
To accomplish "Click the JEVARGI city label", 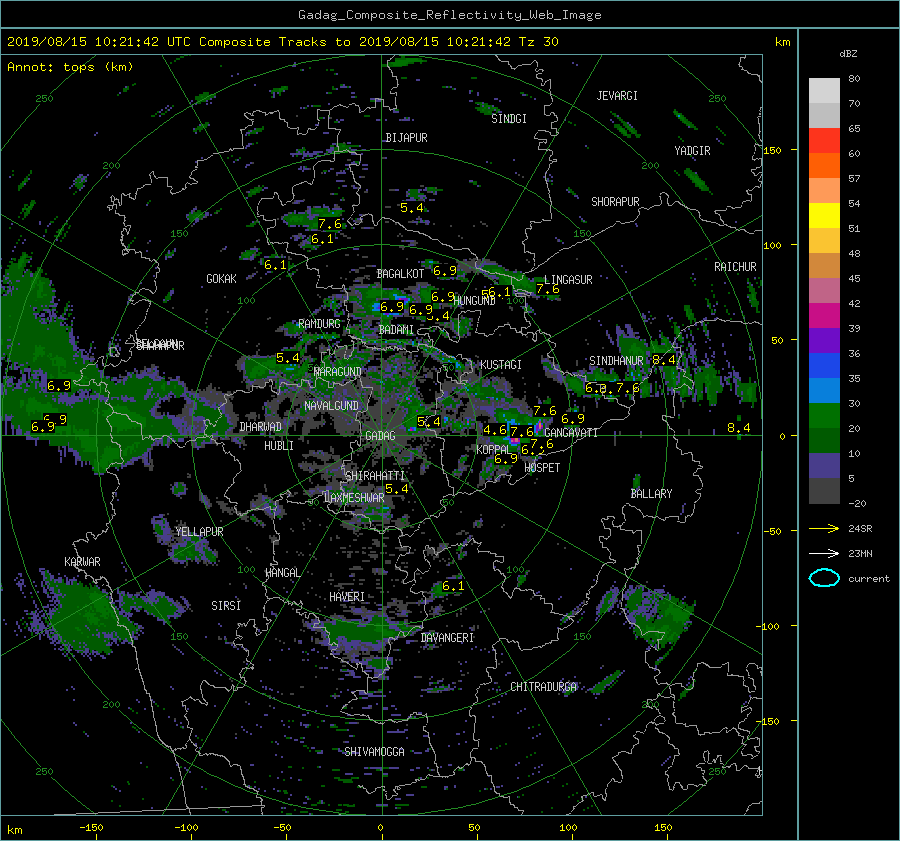I will (x=617, y=96).
